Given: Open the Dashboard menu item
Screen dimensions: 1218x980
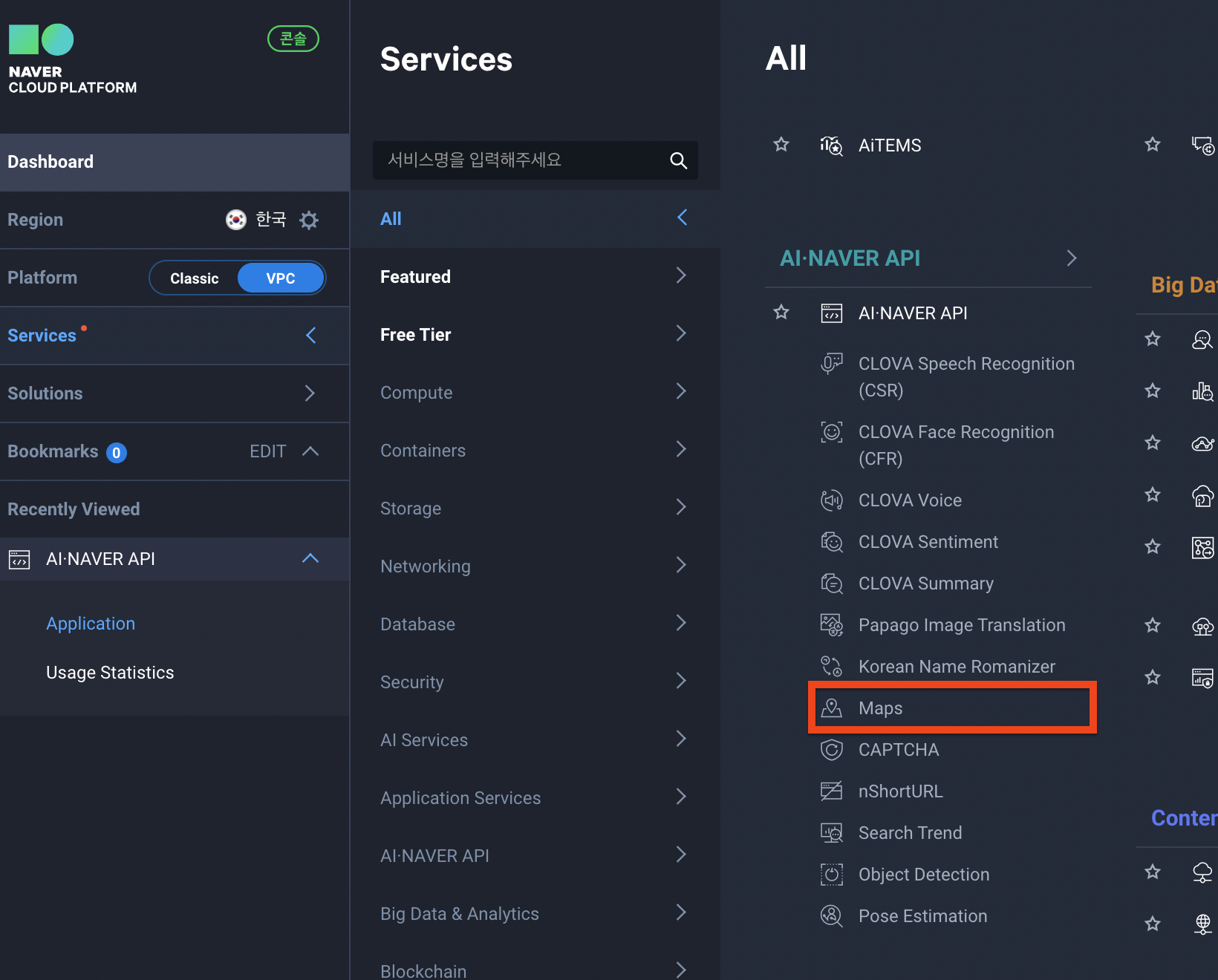Looking at the screenshot, I should point(175,162).
